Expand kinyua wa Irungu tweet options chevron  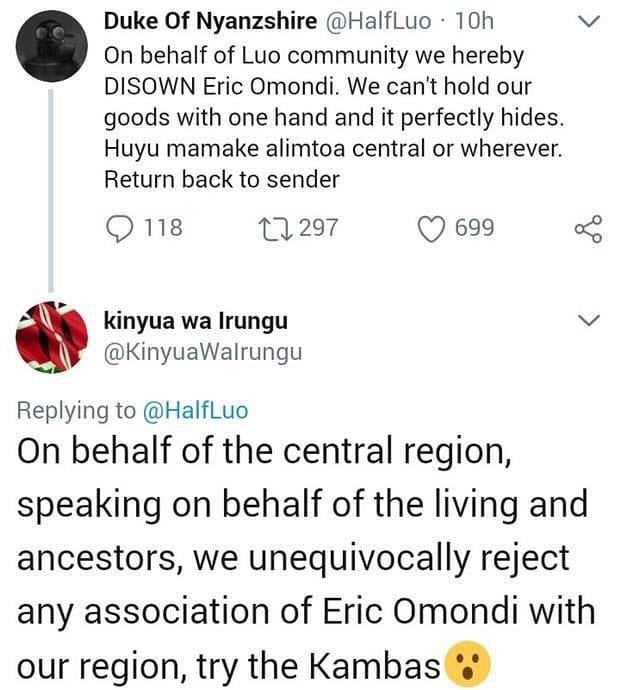pos(588,320)
